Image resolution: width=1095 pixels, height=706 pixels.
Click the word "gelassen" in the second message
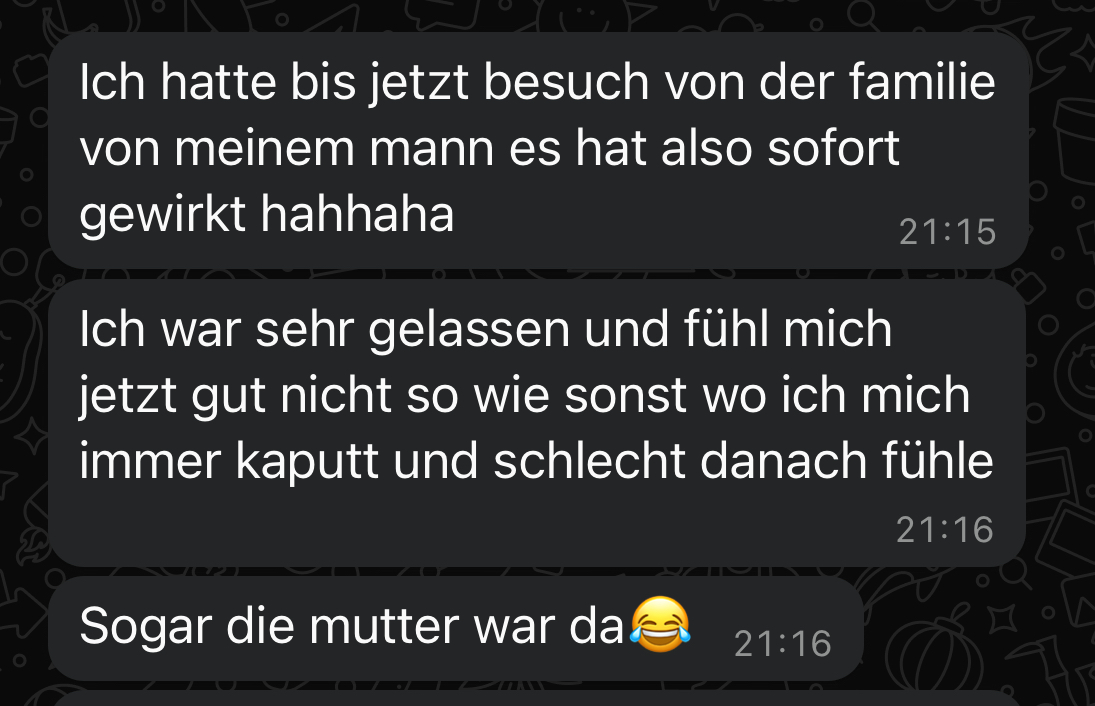coord(469,330)
